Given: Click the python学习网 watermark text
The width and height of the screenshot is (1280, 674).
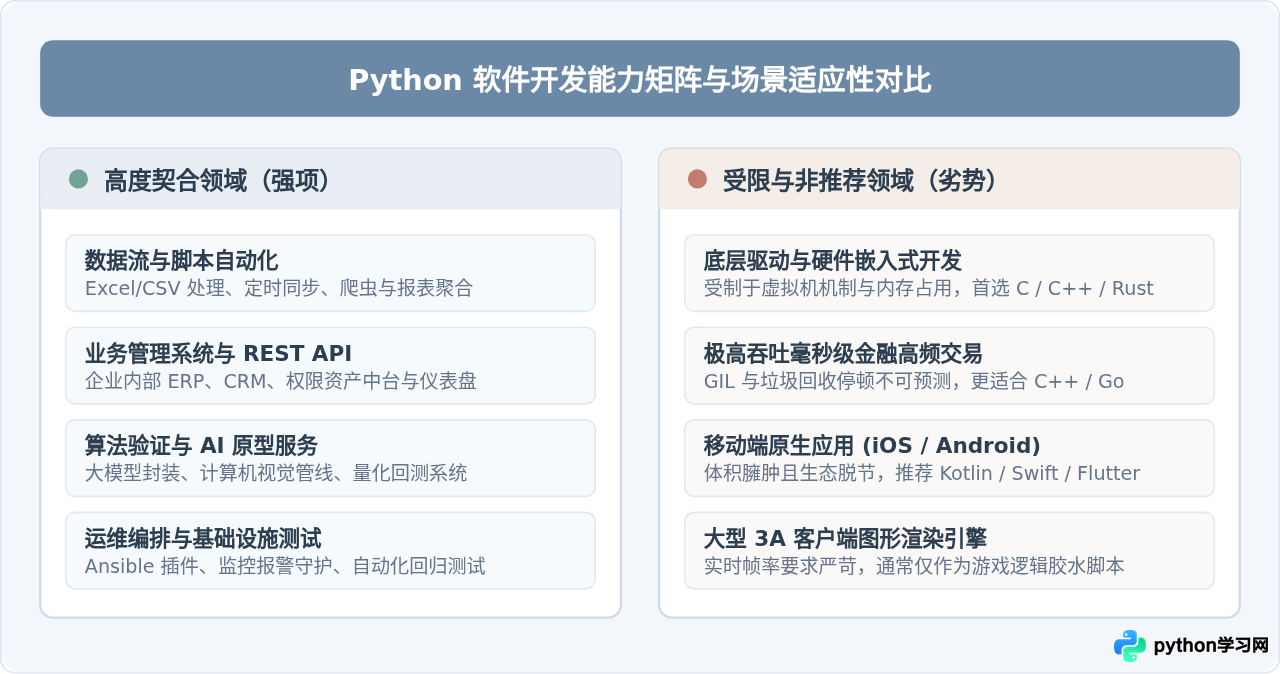Looking at the screenshot, I should 1211,646.
